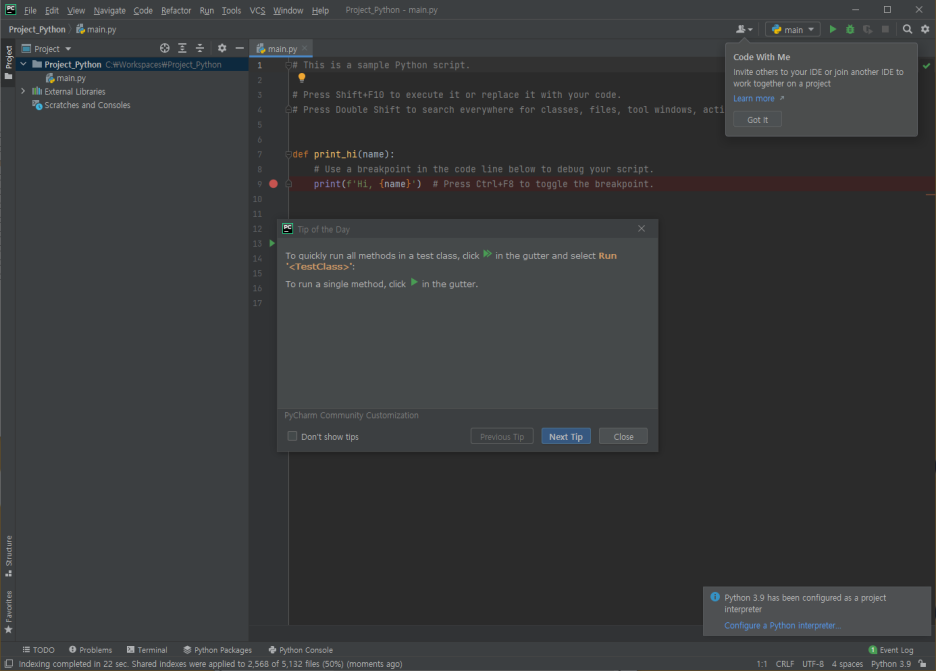
Task: Change 4 spaces indent setting
Action: coord(848,664)
